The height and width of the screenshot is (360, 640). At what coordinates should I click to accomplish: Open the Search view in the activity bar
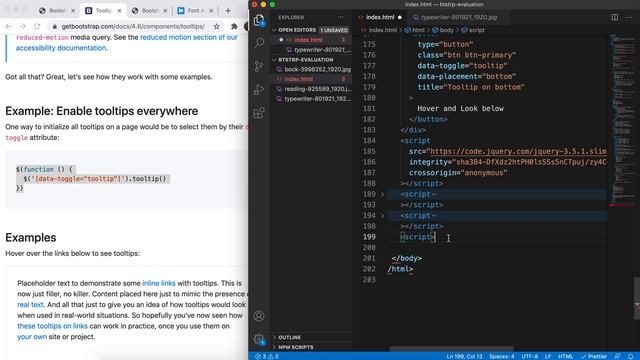(x=259, y=42)
